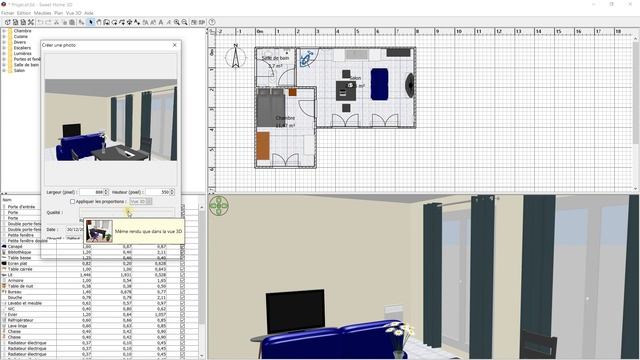Select the Create rooms tool
Image resolution: width=640 pixels, height=360 pixels.
click(114, 22)
